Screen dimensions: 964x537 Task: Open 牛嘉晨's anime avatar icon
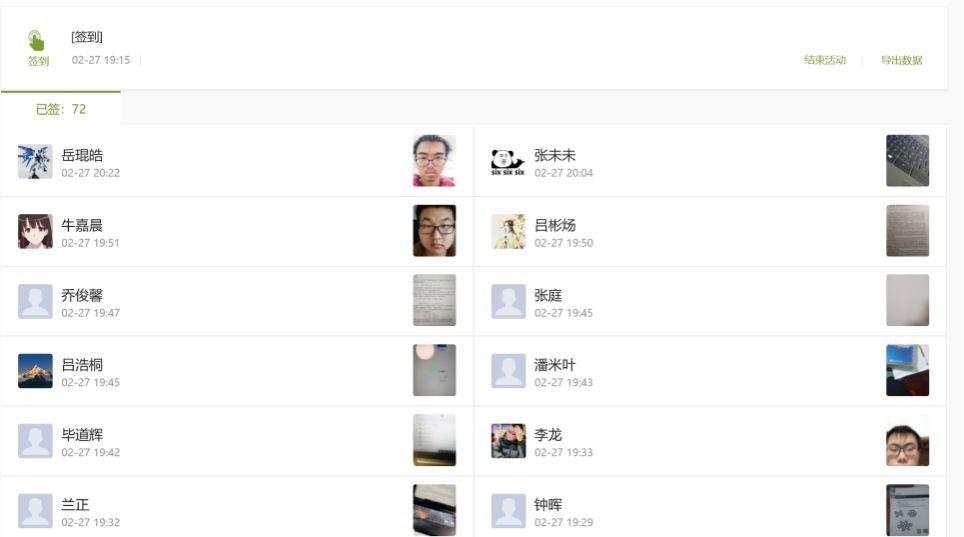click(x=35, y=231)
